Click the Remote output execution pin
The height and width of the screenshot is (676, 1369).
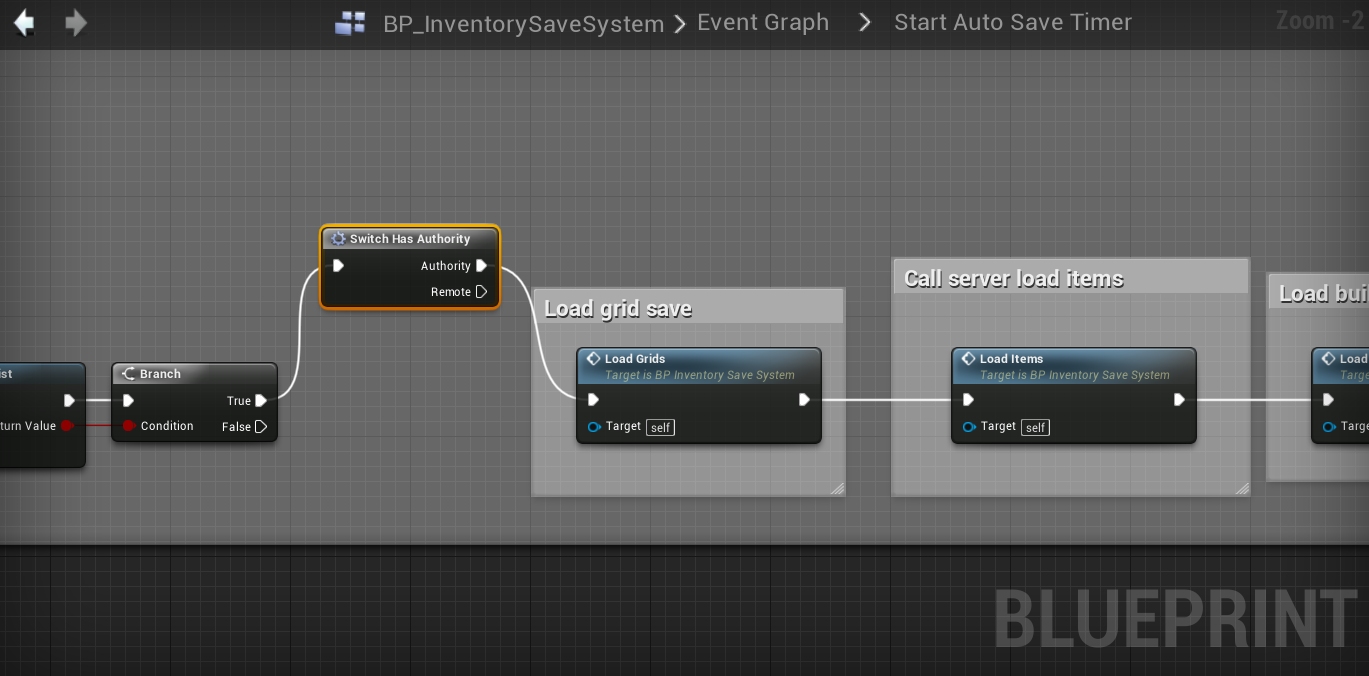[482, 292]
